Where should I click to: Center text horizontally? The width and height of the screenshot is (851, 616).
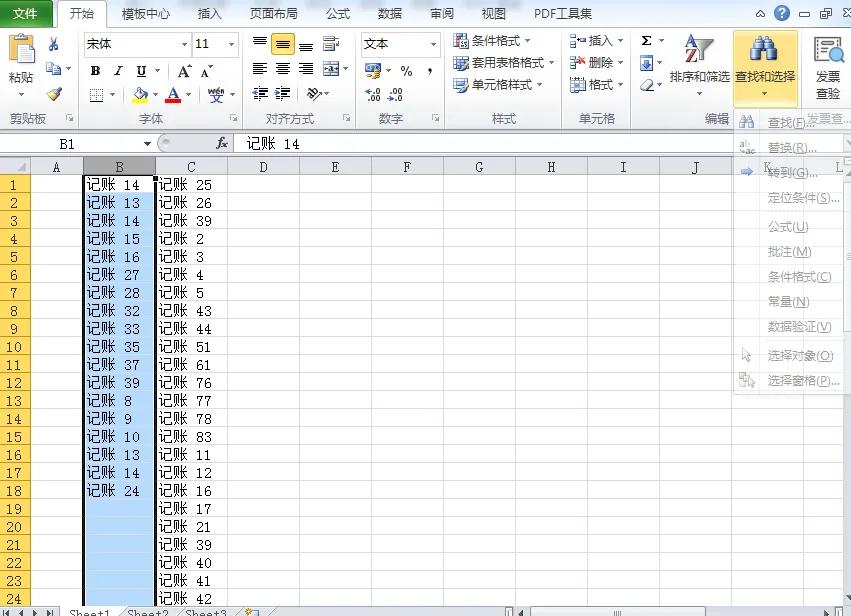point(283,68)
